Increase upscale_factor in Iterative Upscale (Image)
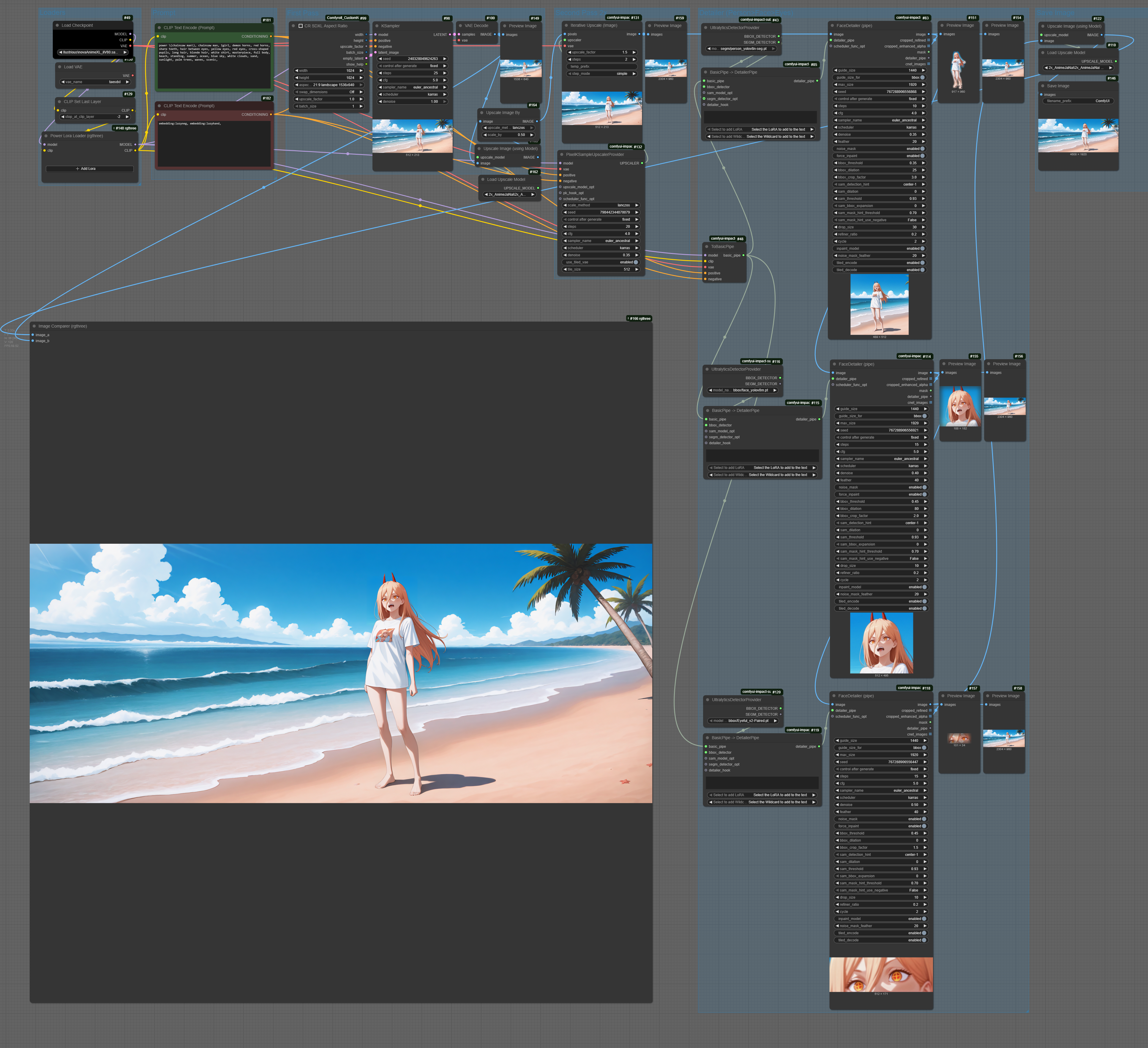The width and height of the screenshot is (1148, 1048). tap(634, 52)
